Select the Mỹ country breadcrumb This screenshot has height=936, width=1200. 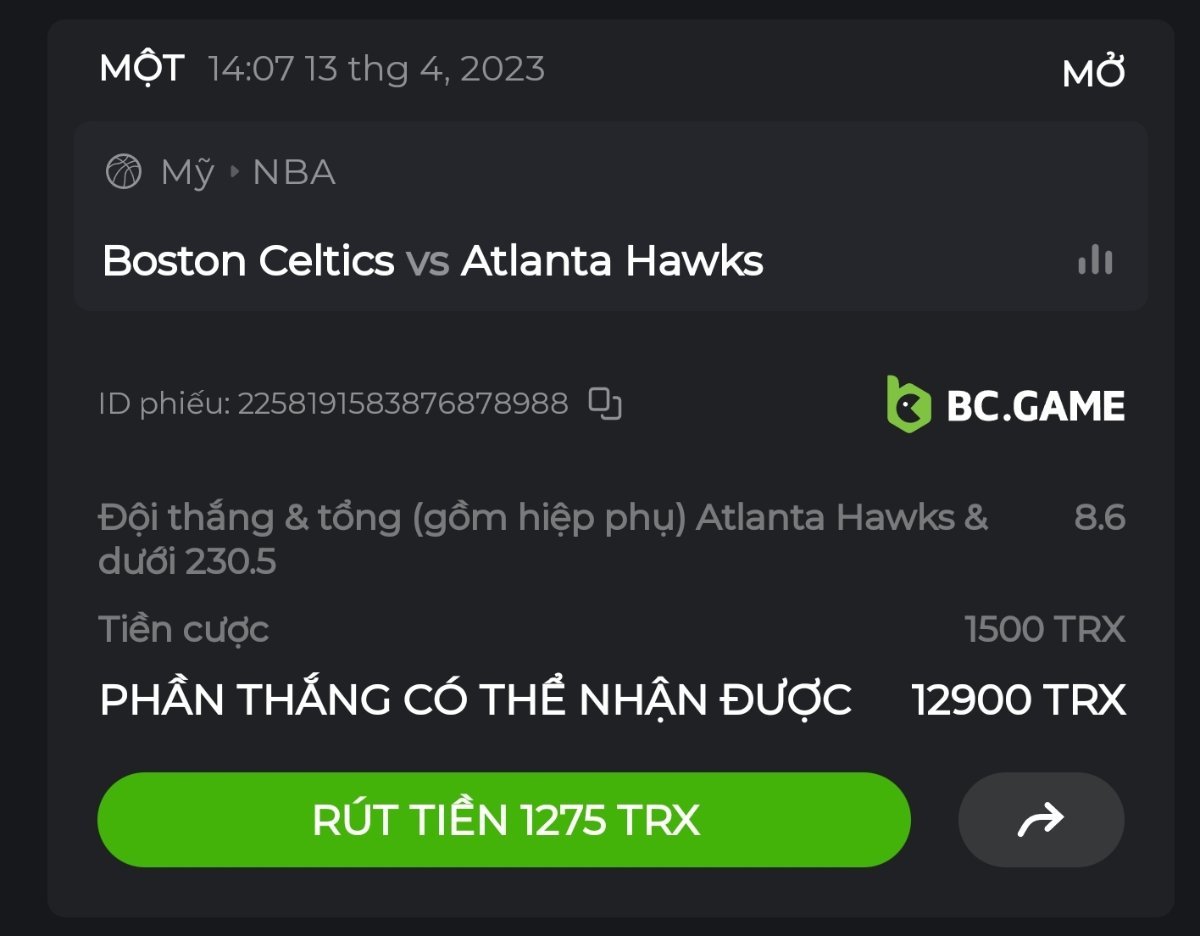(x=187, y=173)
